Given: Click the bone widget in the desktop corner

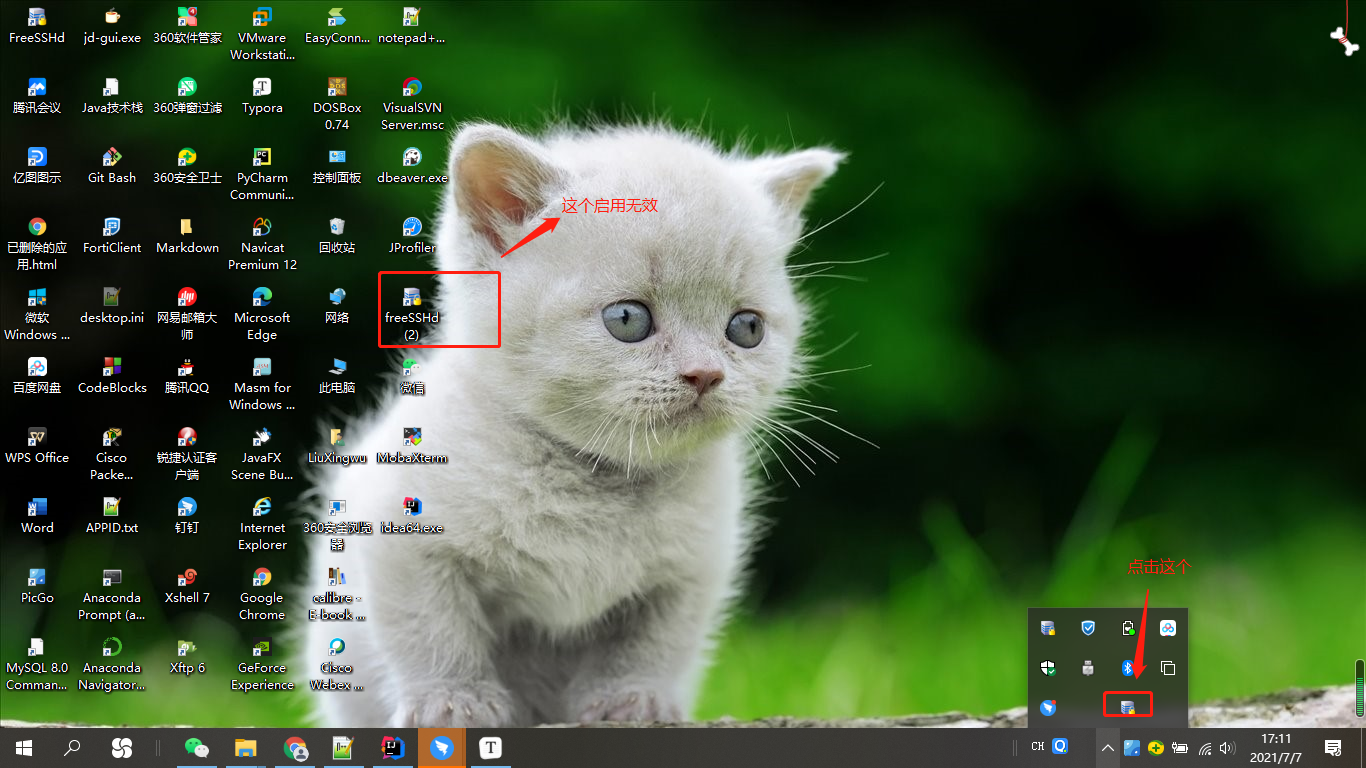Looking at the screenshot, I should [x=1344, y=40].
